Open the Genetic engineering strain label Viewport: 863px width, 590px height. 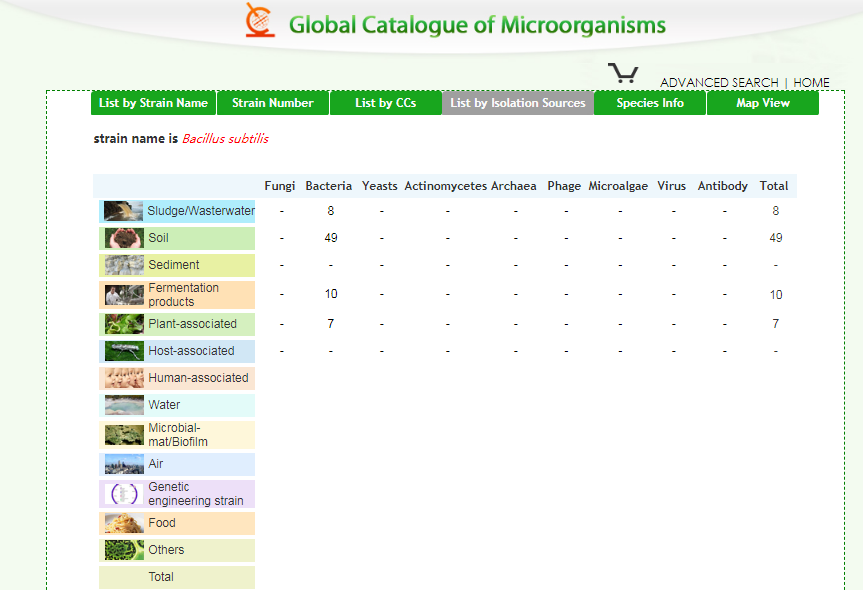click(x=196, y=494)
